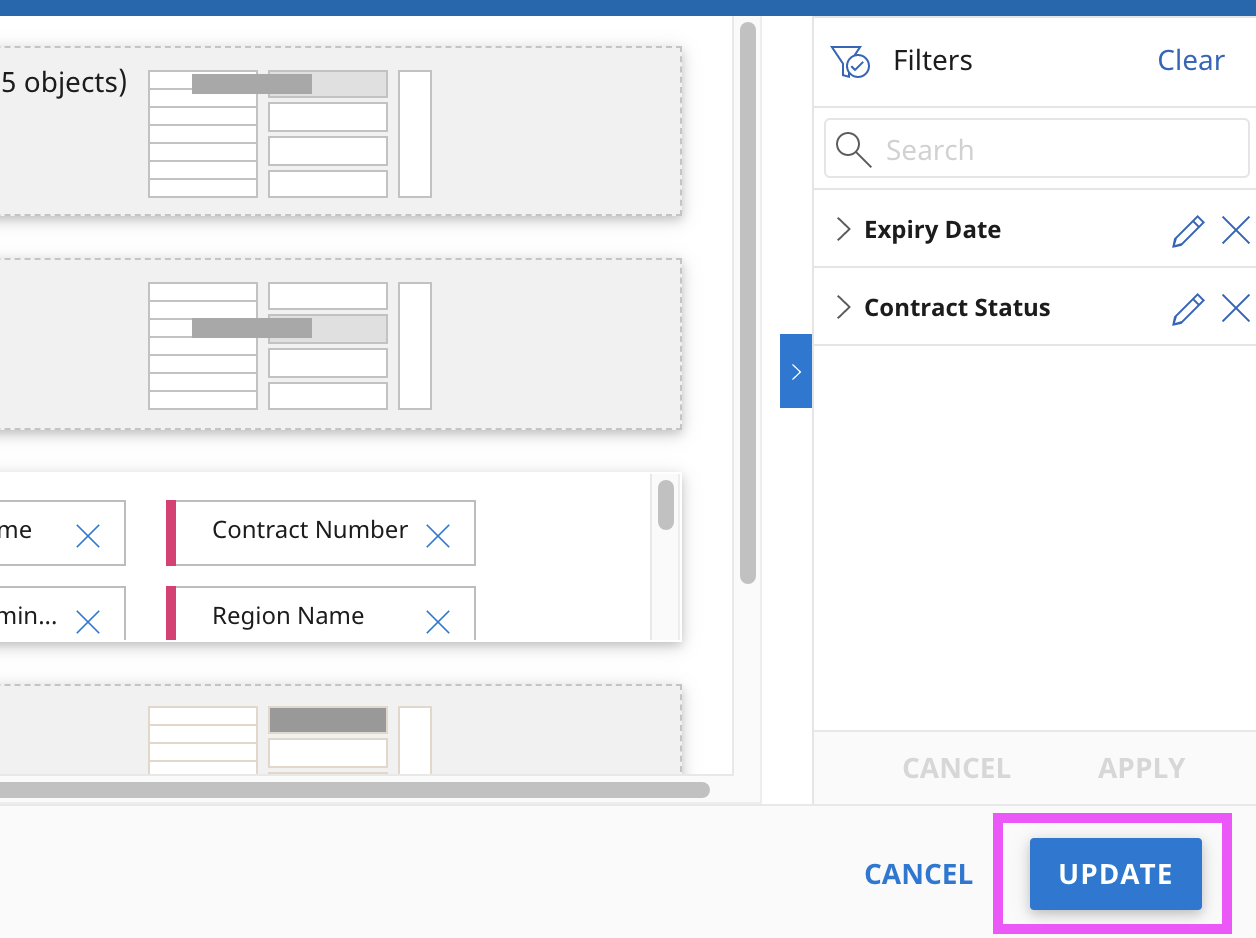The width and height of the screenshot is (1256, 938).
Task: Edit the Expiry Date filter
Action: (x=1187, y=231)
